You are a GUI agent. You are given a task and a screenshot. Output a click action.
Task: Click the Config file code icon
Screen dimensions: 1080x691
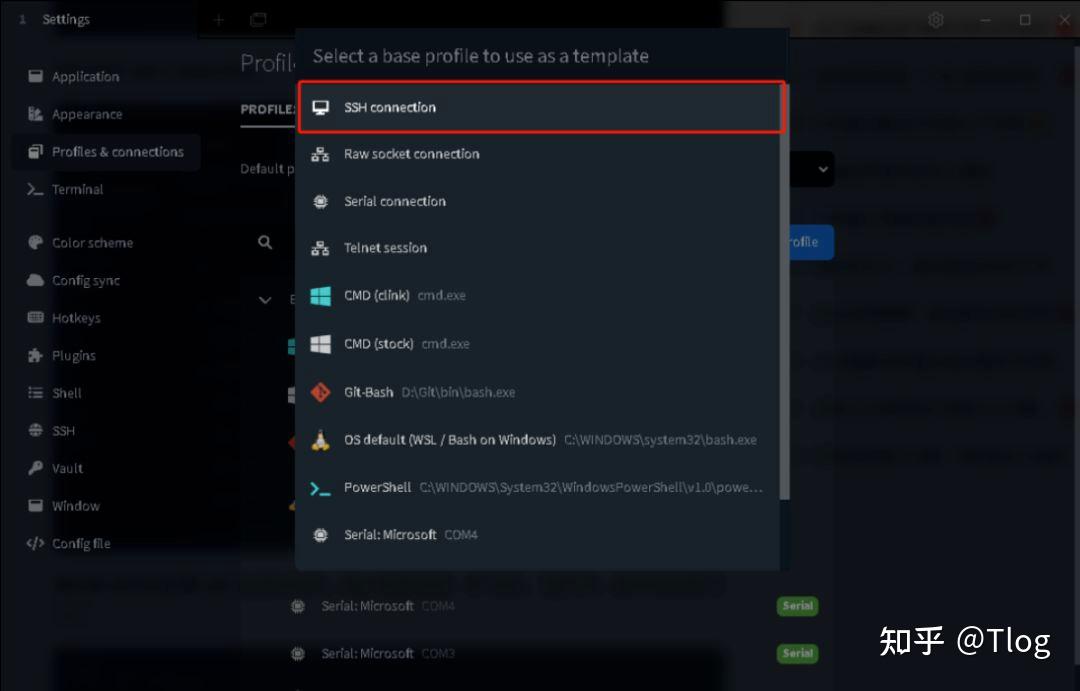tap(35, 543)
